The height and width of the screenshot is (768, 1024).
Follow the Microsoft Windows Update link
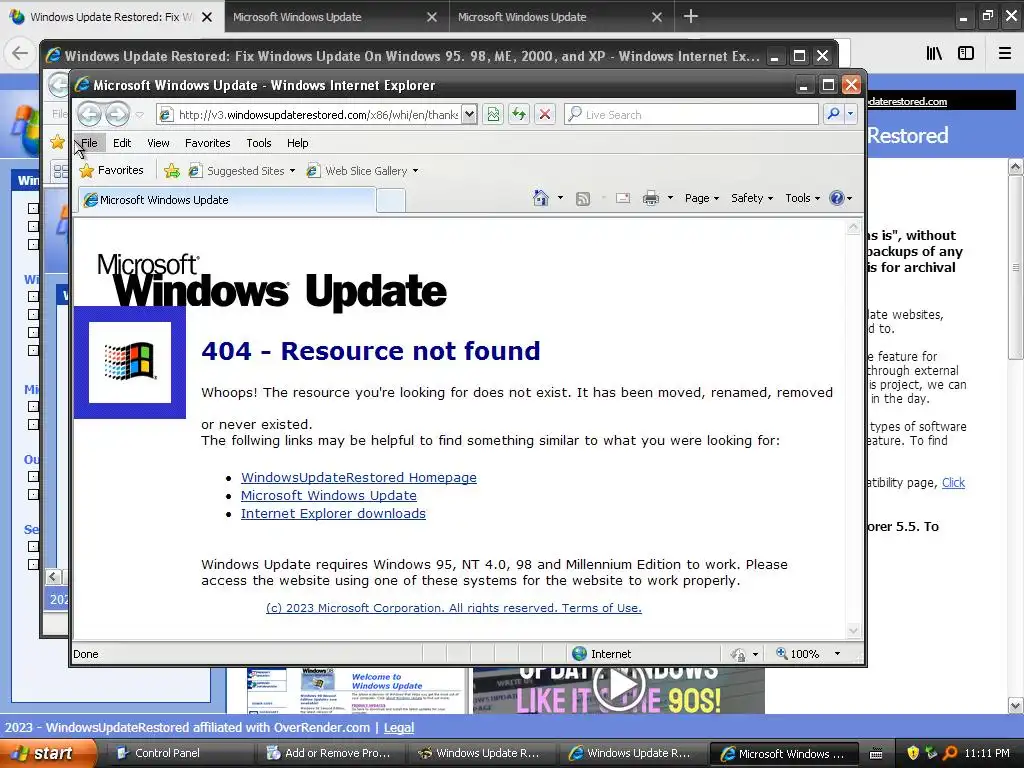(x=328, y=496)
